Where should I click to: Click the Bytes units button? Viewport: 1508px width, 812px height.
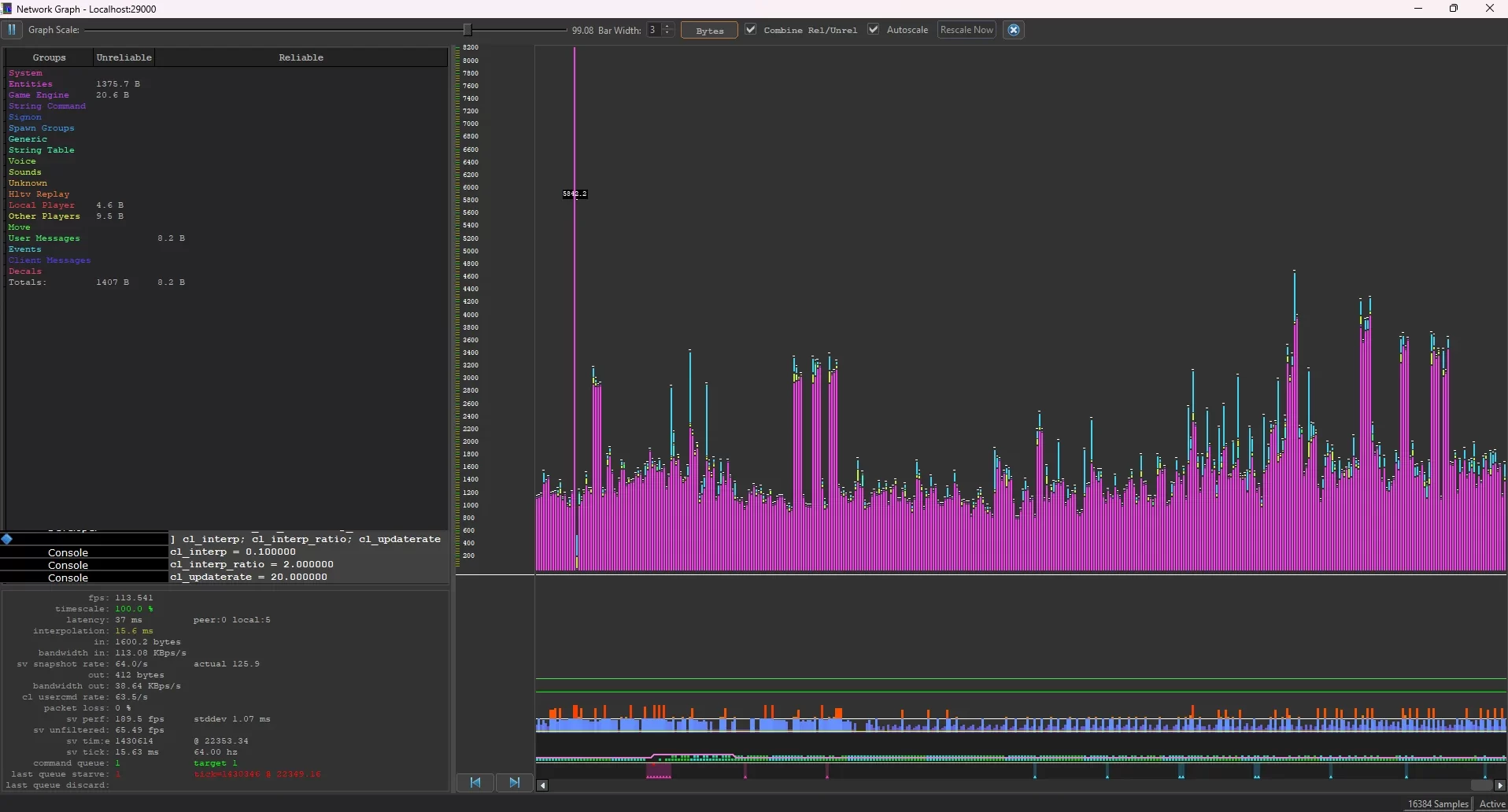pyautogui.click(x=709, y=31)
